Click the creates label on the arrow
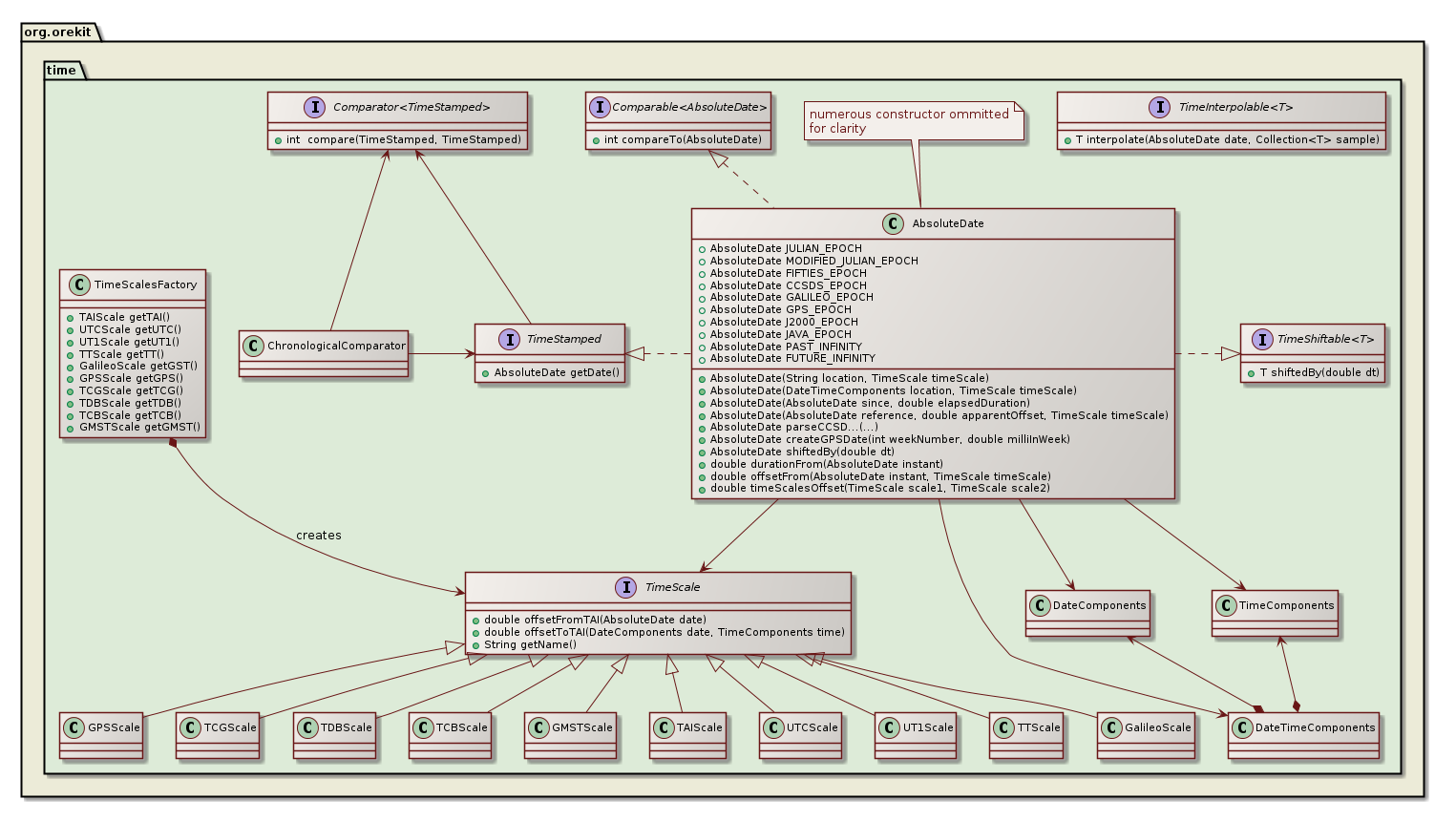This screenshot has height=821, width=1456. click(317, 536)
